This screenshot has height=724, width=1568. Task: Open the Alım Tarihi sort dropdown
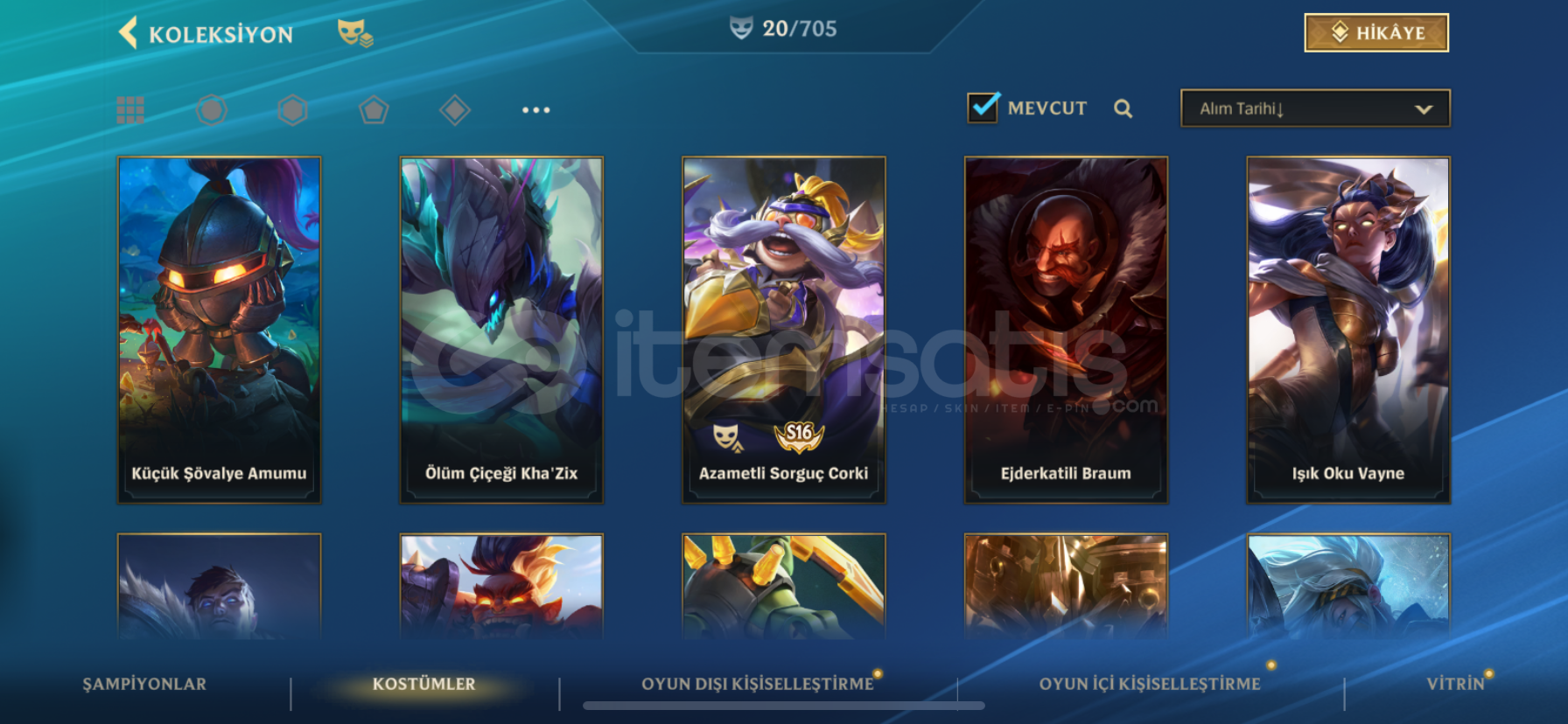point(1315,108)
